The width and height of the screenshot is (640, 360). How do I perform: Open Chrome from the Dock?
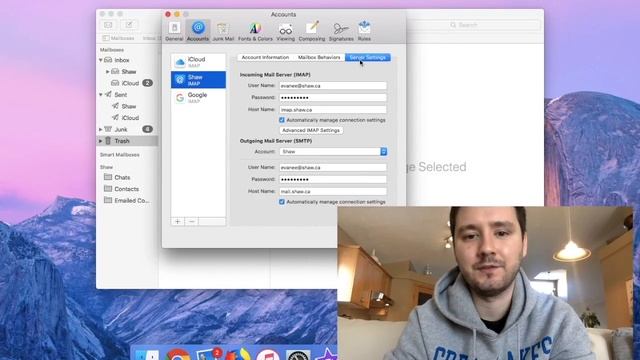tap(178, 355)
